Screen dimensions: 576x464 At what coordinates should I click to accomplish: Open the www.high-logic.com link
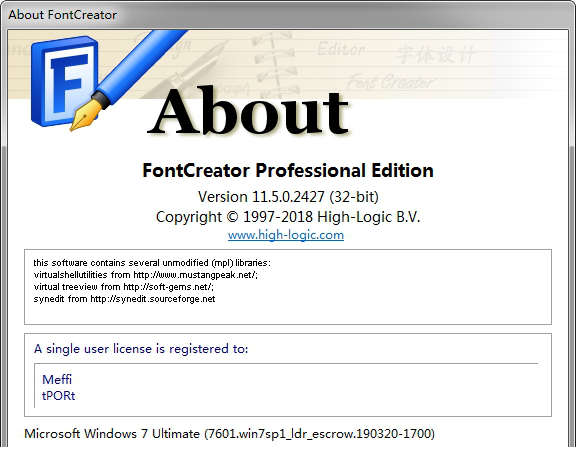pos(286,235)
